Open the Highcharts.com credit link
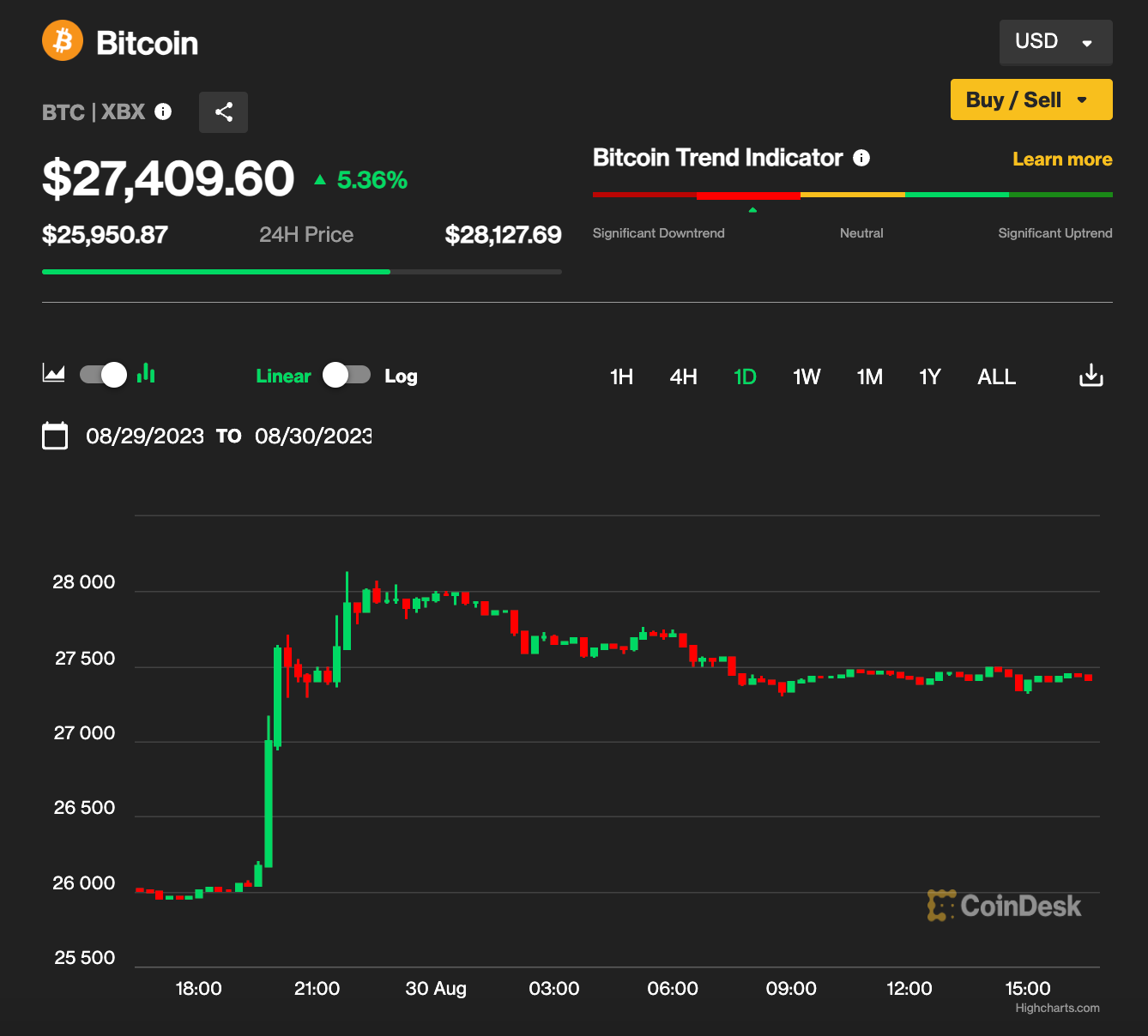 point(1057,1008)
